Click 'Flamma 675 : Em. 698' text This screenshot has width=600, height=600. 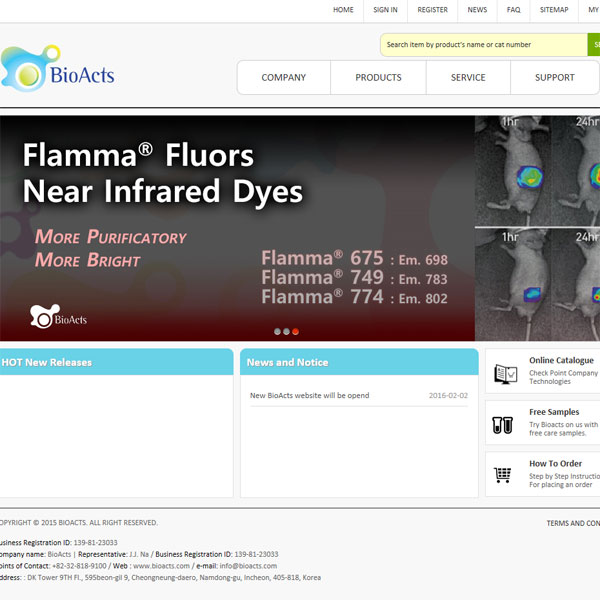(x=354, y=258)
